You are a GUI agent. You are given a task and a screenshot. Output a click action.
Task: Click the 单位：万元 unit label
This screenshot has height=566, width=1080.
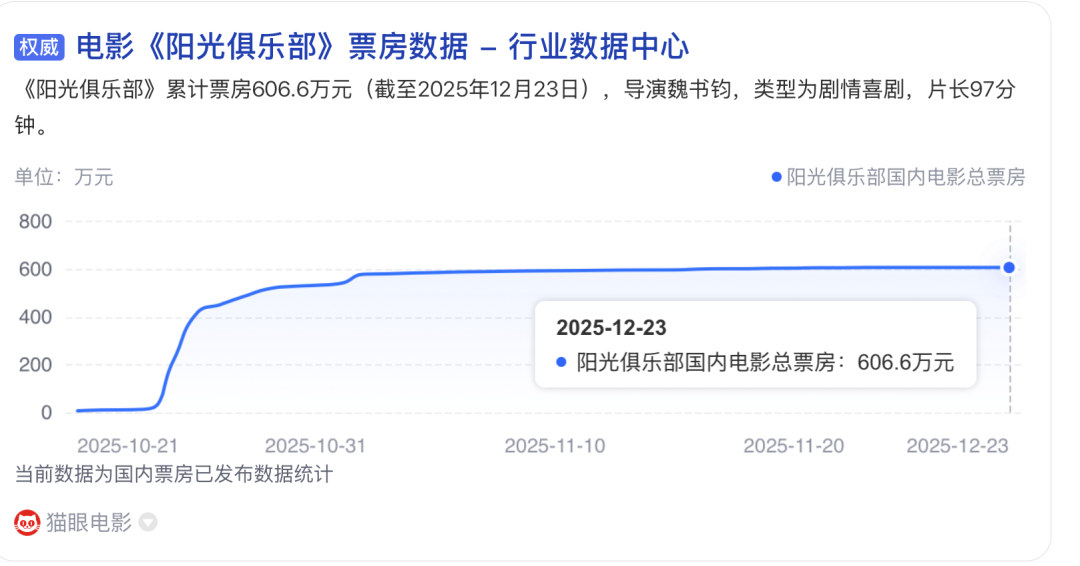tap(64, 178)
